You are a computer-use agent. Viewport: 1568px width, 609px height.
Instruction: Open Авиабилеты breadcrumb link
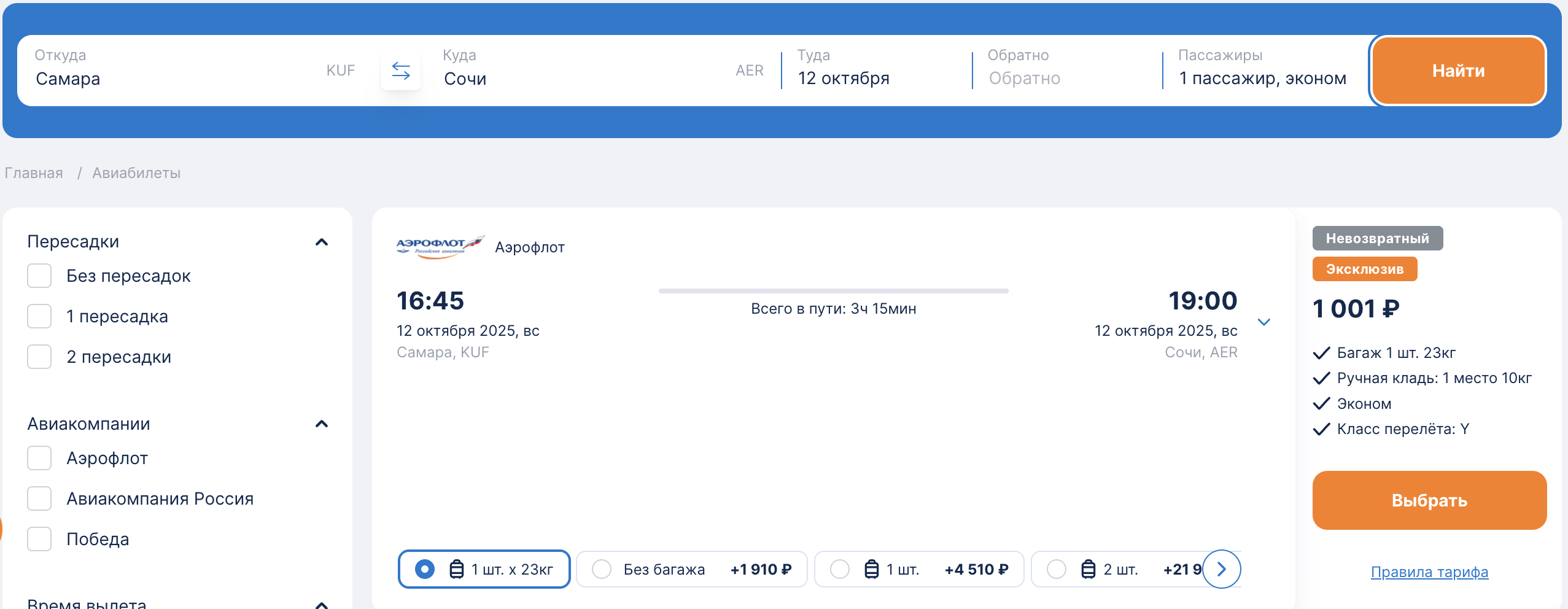(136, 173)
